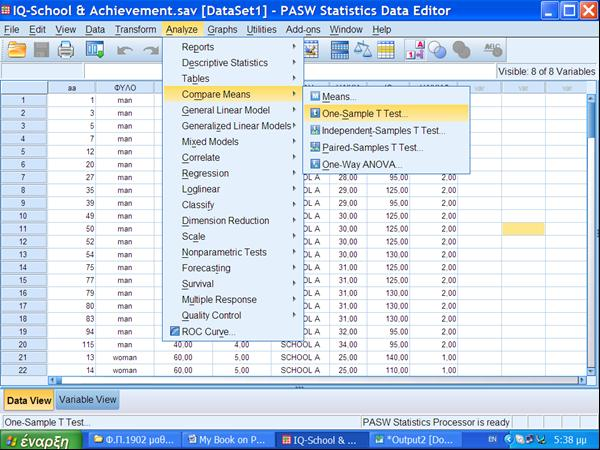Viewport: 600px width, 450px height.
Task: Click the Spell Check ABC icon
Action: click(492, 49)
